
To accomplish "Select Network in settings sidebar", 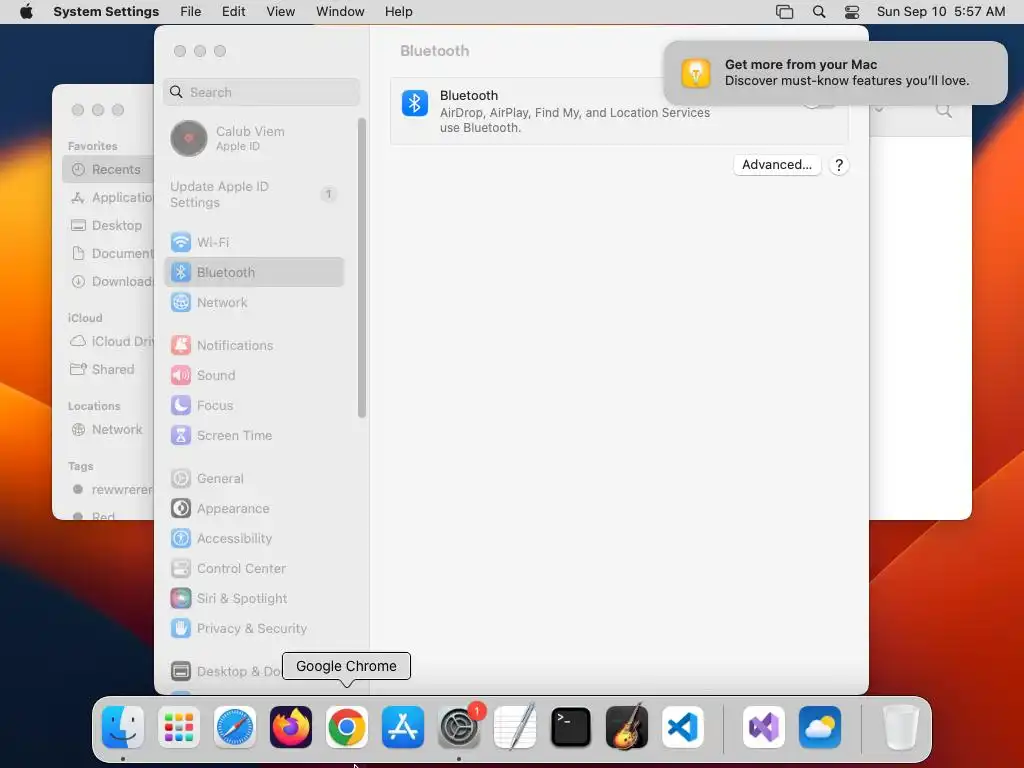I will tap(254, 302).
